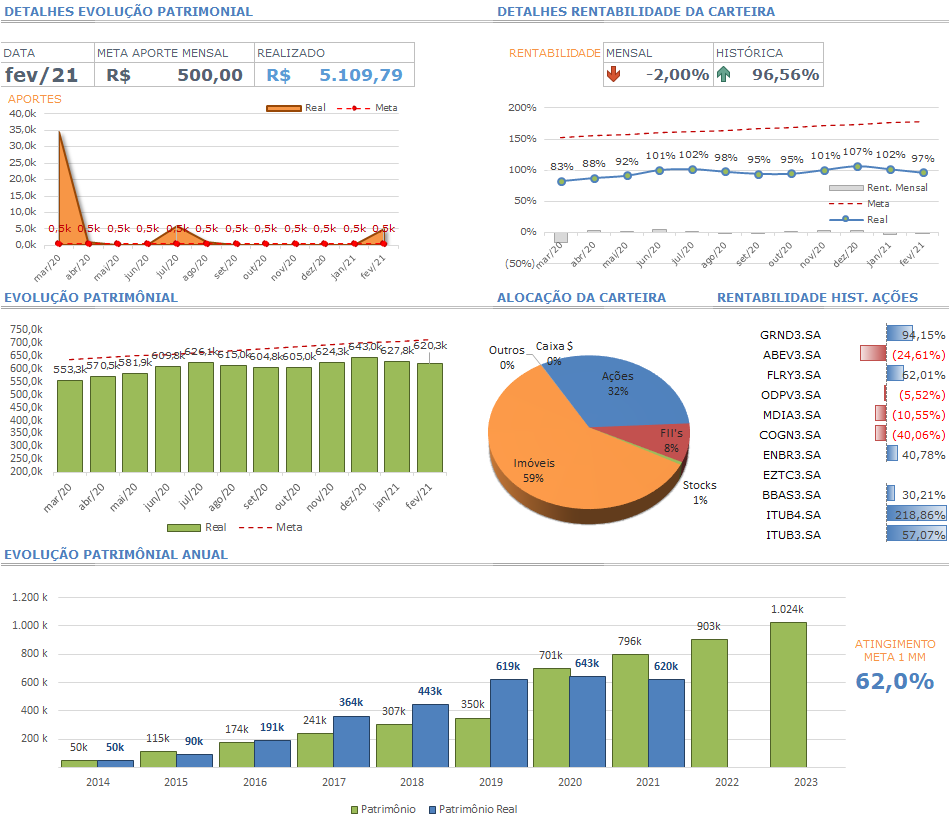949x826 pixels.
Task: Click the GRND3.SA ticker label
Action: [x=790, y=335]
